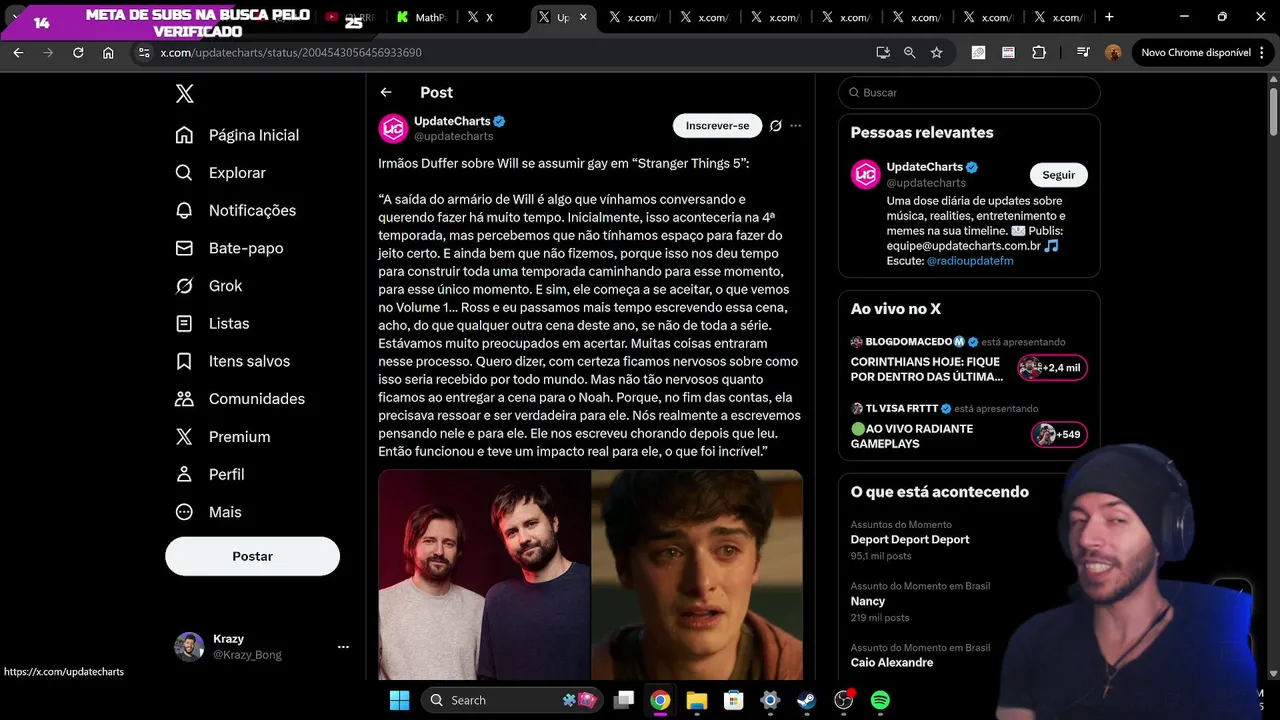Close the active Up tab
This screenshot has width=1280, height=720.
click(x=583, y=17)
